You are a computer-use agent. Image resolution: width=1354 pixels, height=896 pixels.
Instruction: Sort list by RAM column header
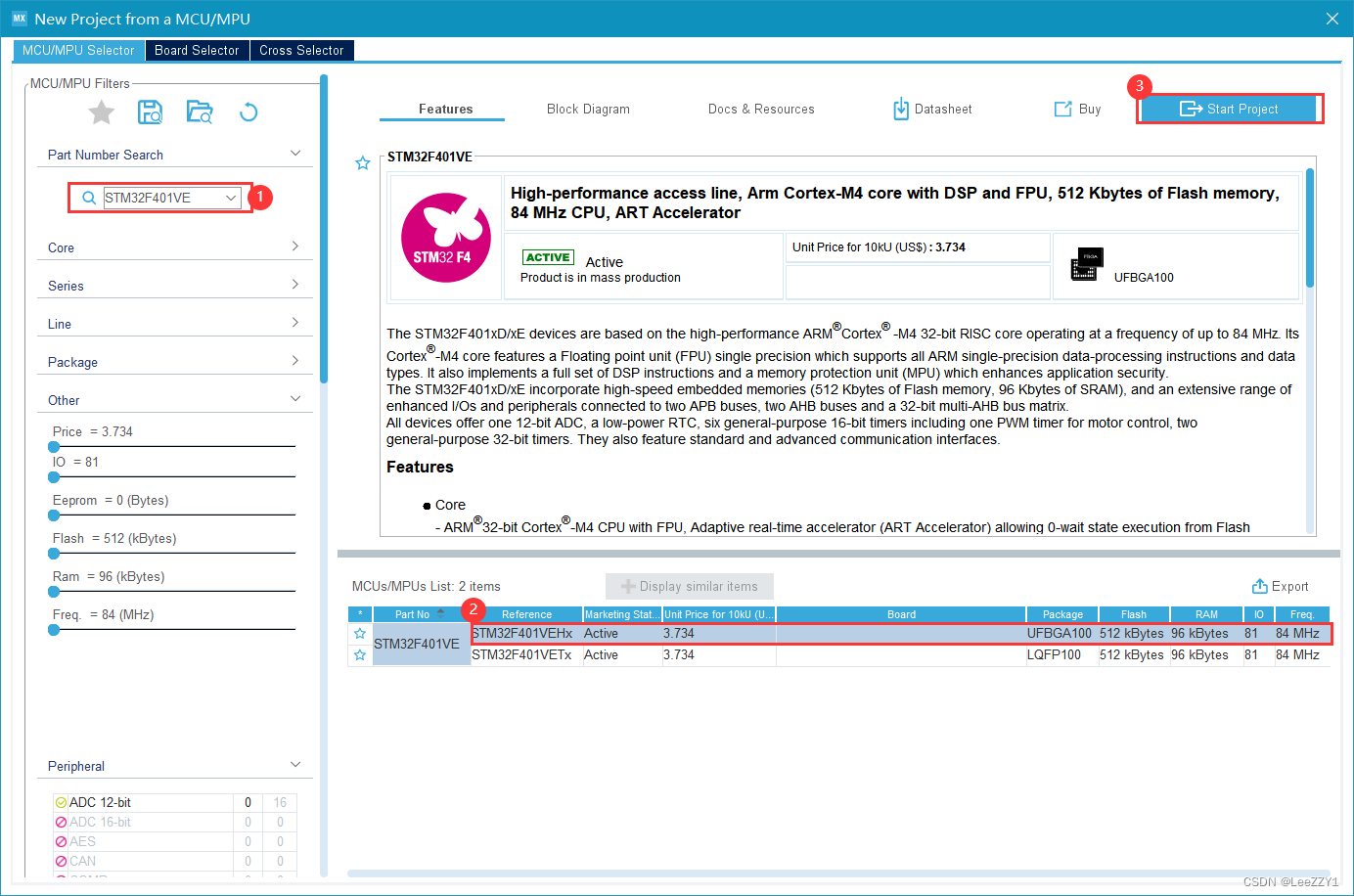tap(1206, 614)
